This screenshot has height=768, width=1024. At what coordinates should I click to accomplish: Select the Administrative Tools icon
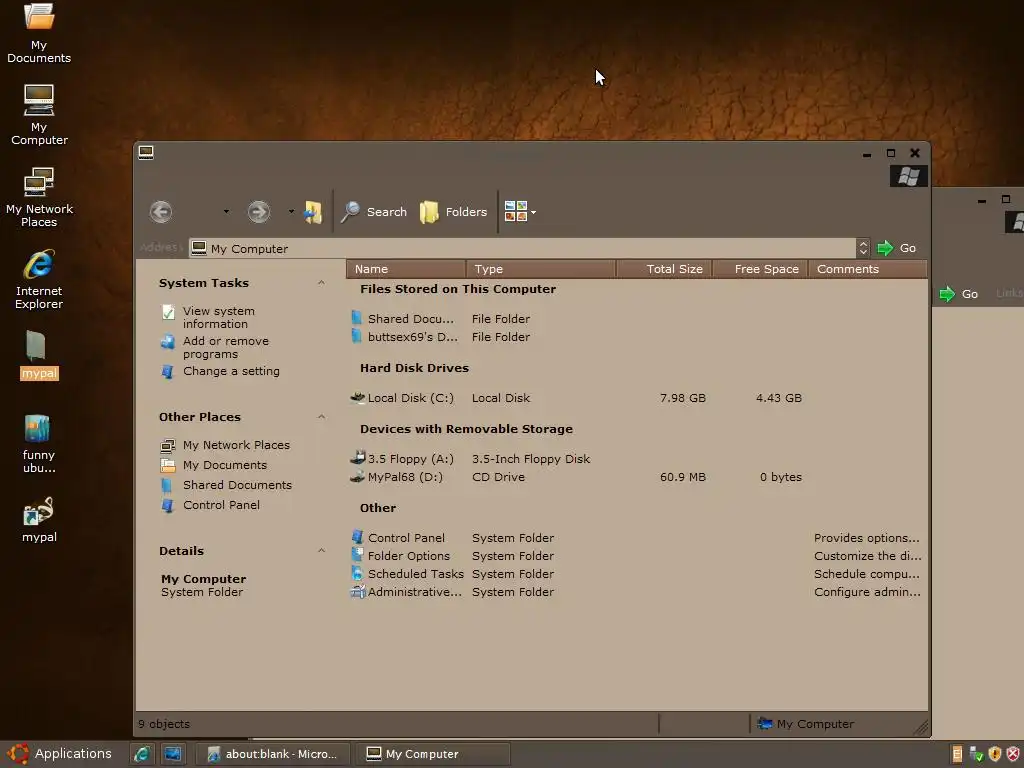(358, 592)
